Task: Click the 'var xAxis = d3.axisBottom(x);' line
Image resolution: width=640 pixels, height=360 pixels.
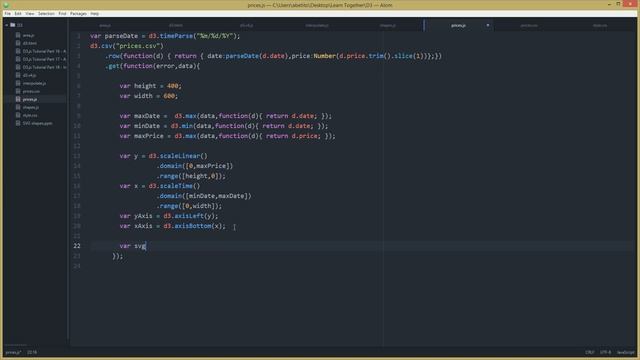Action: tap(173, 226)
